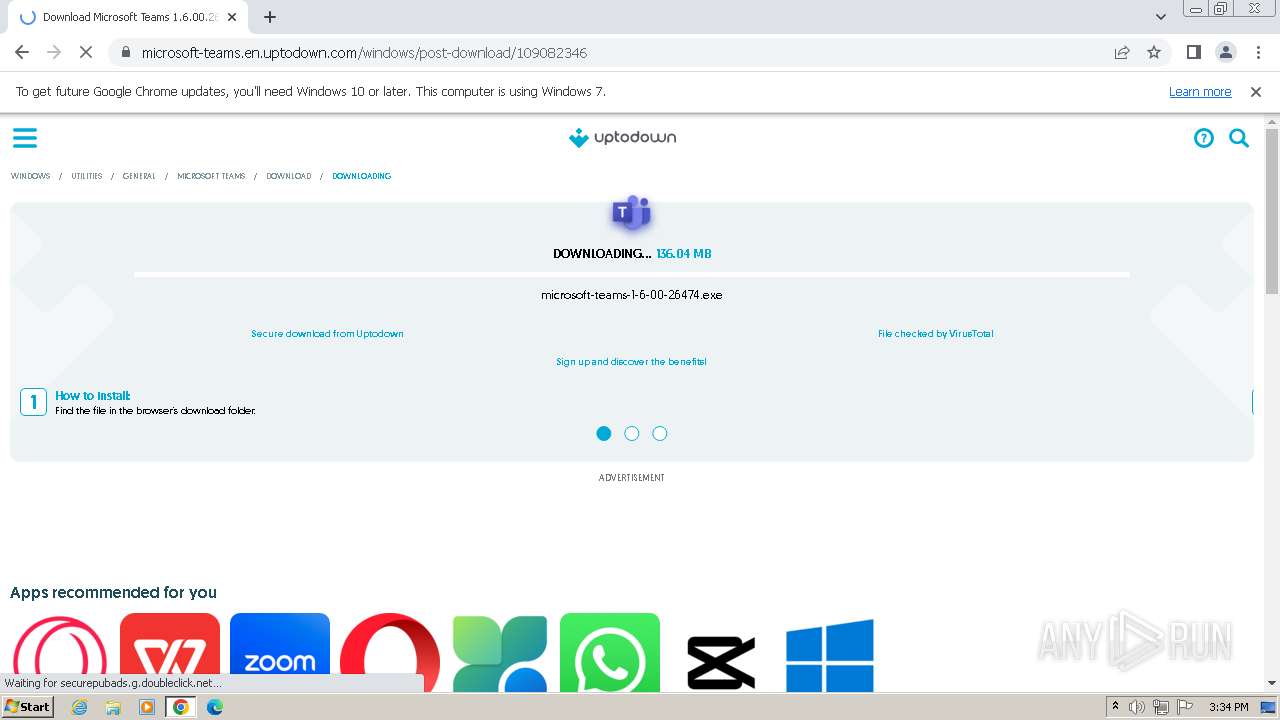The width and height of the screenshot is (1280, 720).
Task: Launch Internet Explorer from the taskbar
Action: [x=80, y=707]
